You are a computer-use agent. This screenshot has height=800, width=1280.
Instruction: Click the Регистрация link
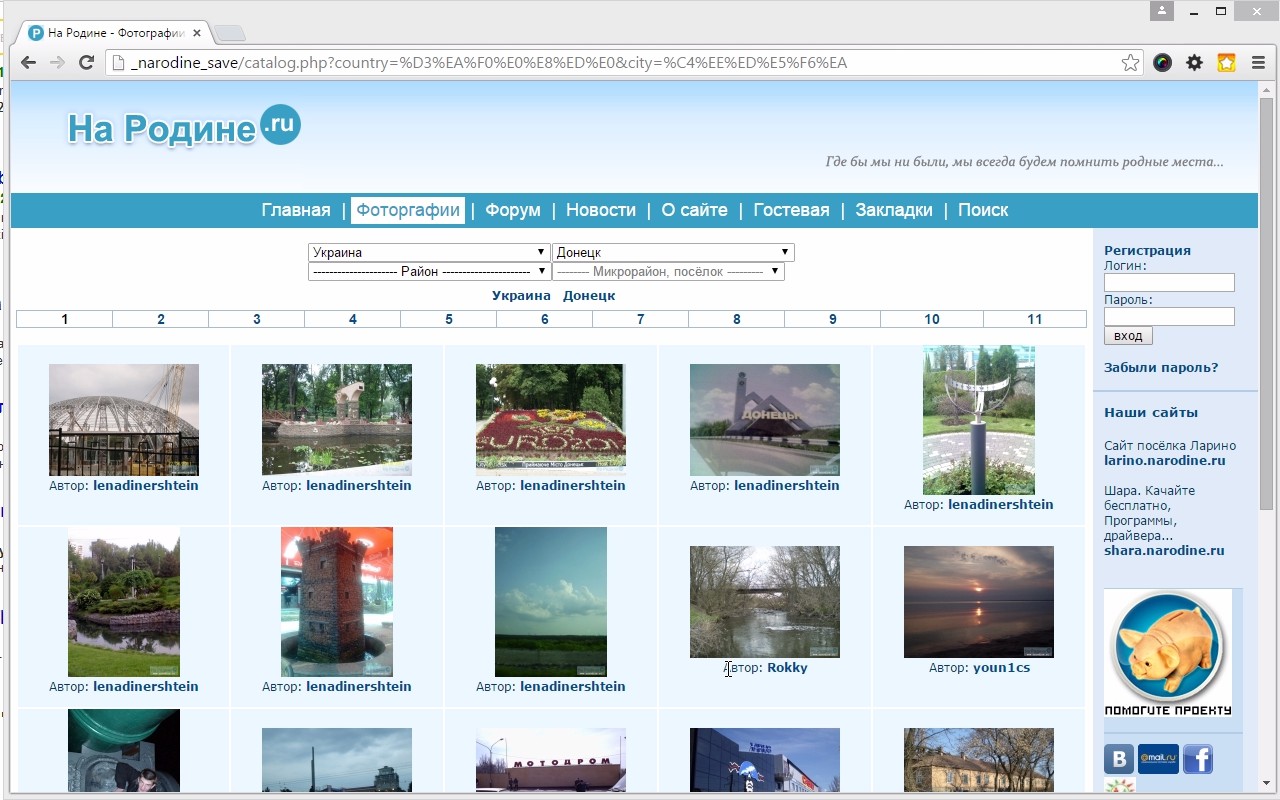[x=1147, y=251]
